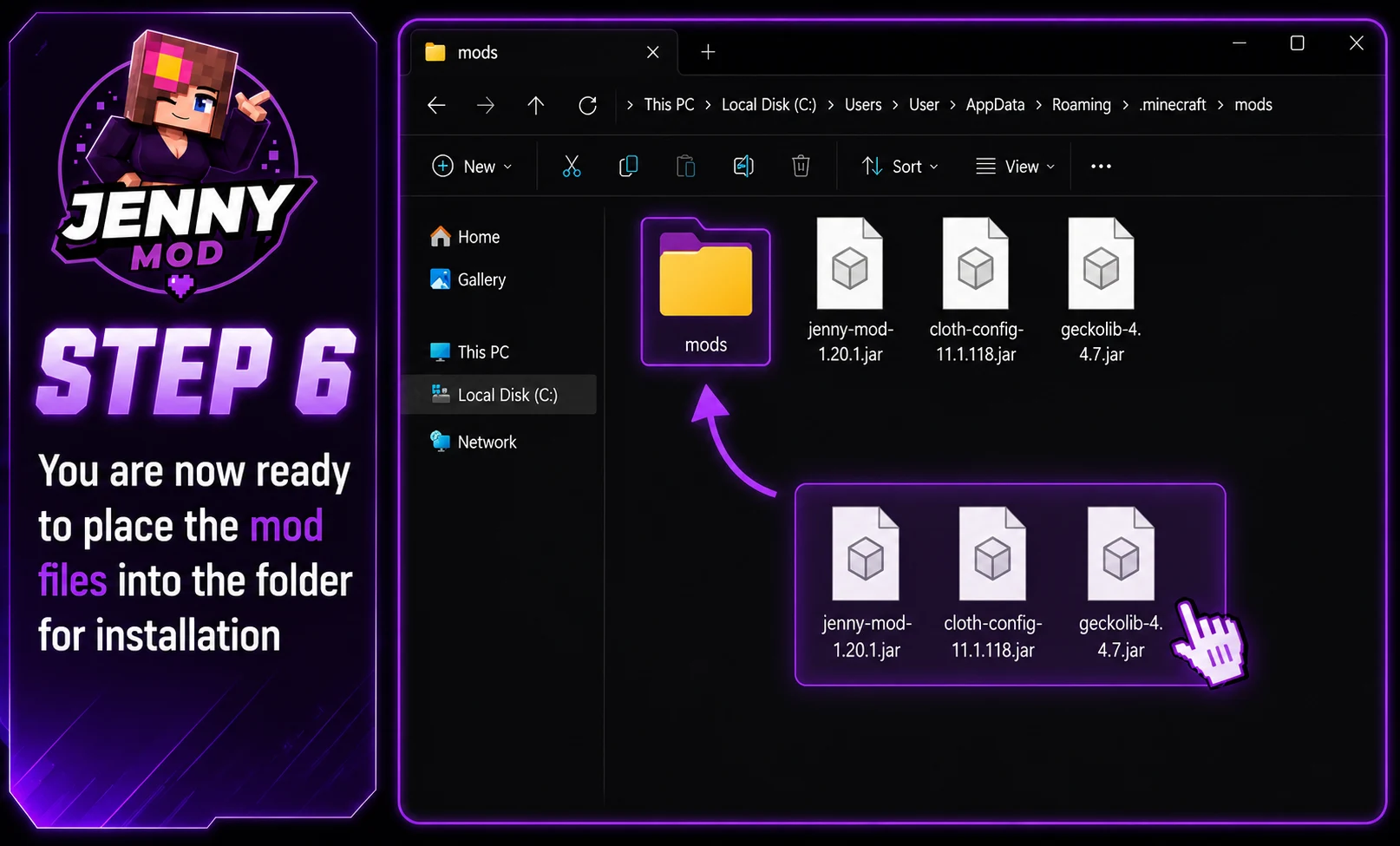Viewport: 1400px width, 846px height.
Task: Click the Rename icon in the toolbar
Action: point(743,166)
